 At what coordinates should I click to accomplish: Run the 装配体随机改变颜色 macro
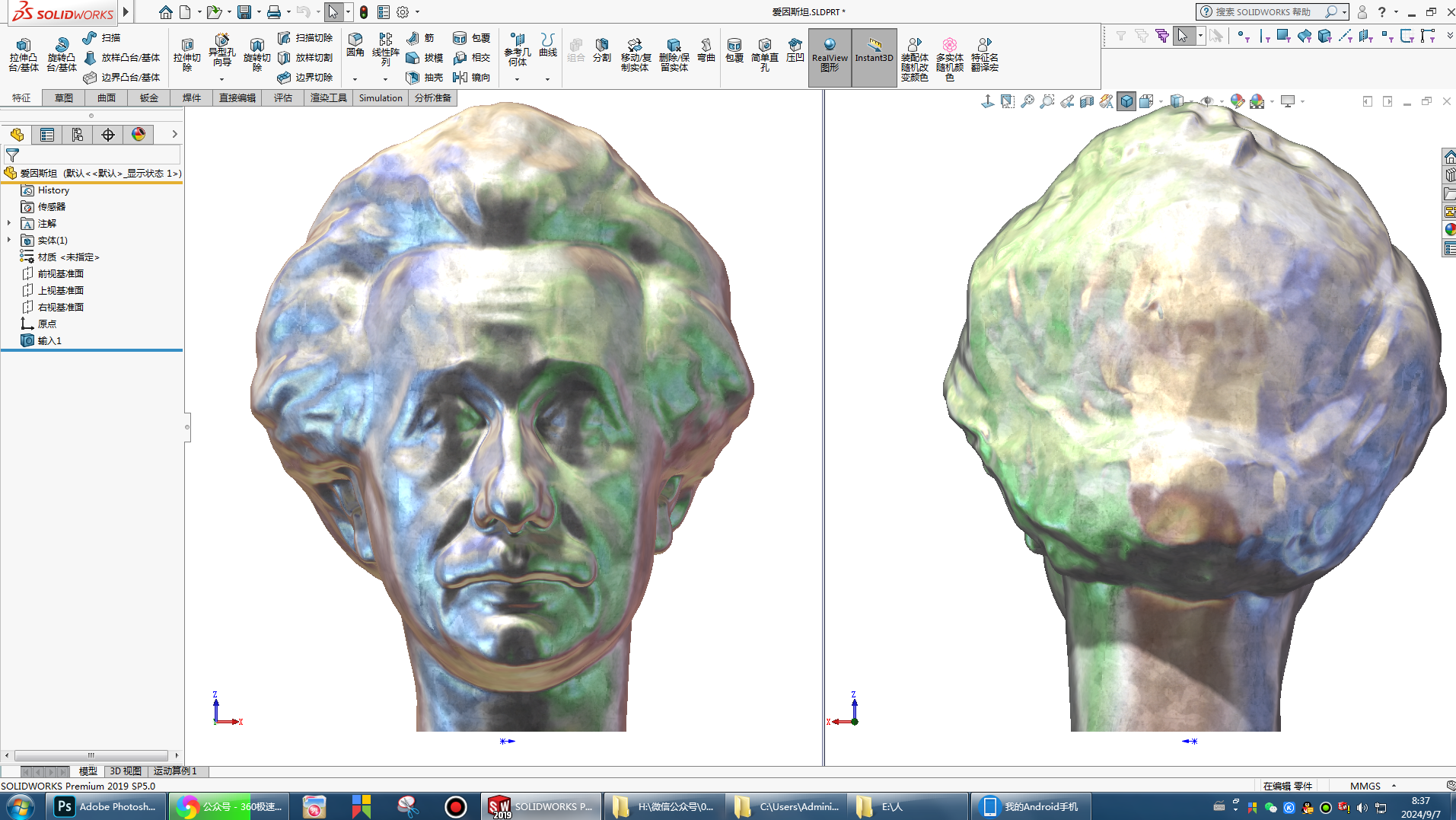pos(915,59)
